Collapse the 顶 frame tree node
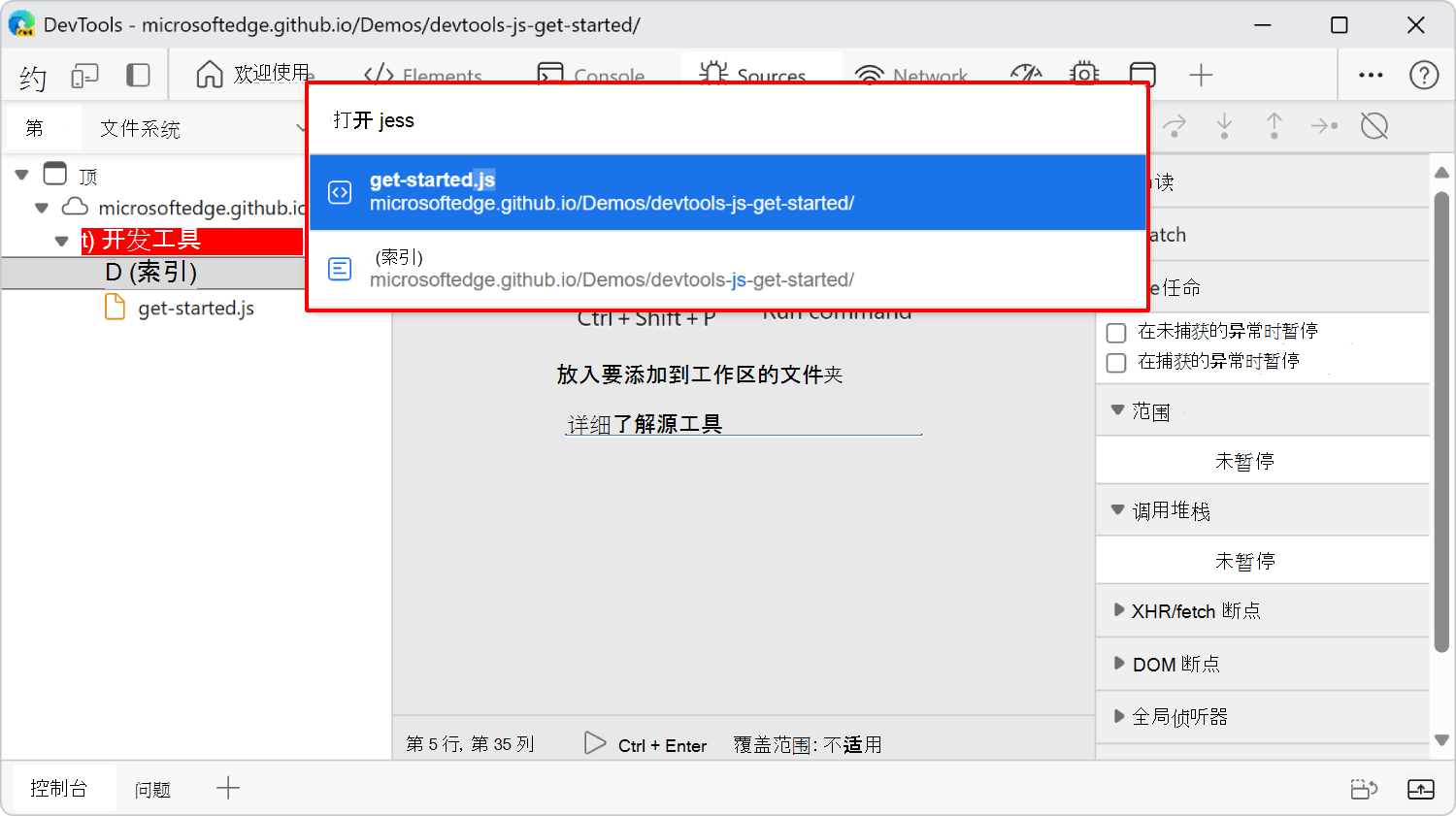The width and height of the screenshot is (1456, 816). tap(21, 176)
